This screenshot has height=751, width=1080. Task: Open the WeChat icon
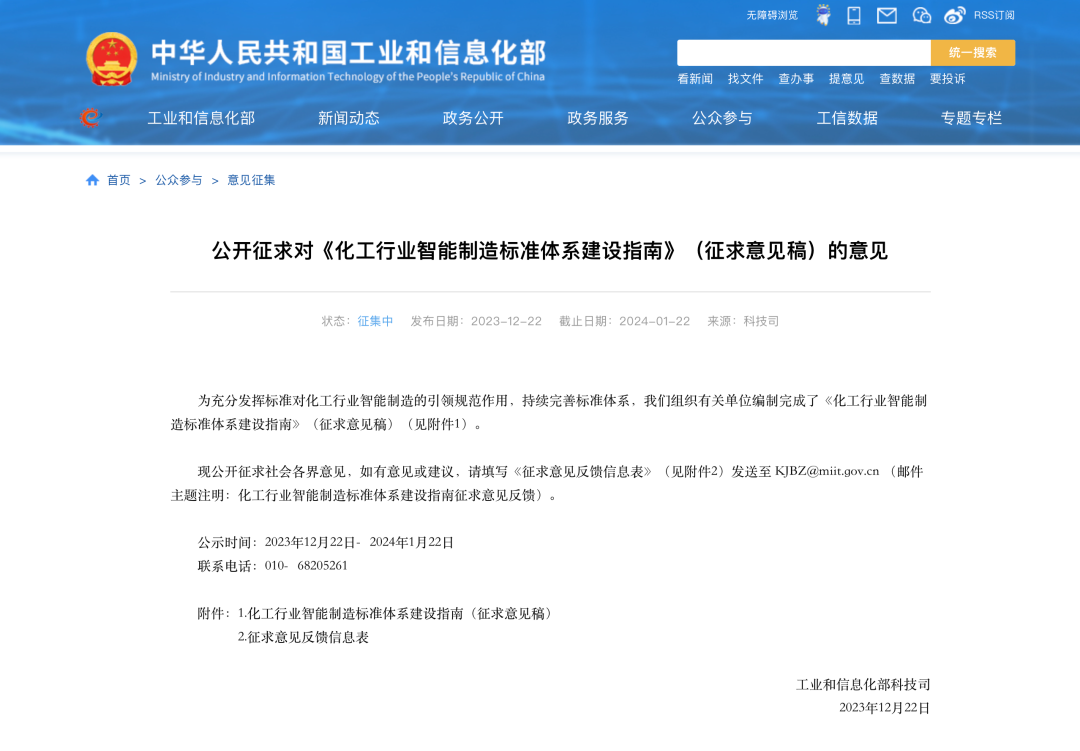[x=921, y=15]
